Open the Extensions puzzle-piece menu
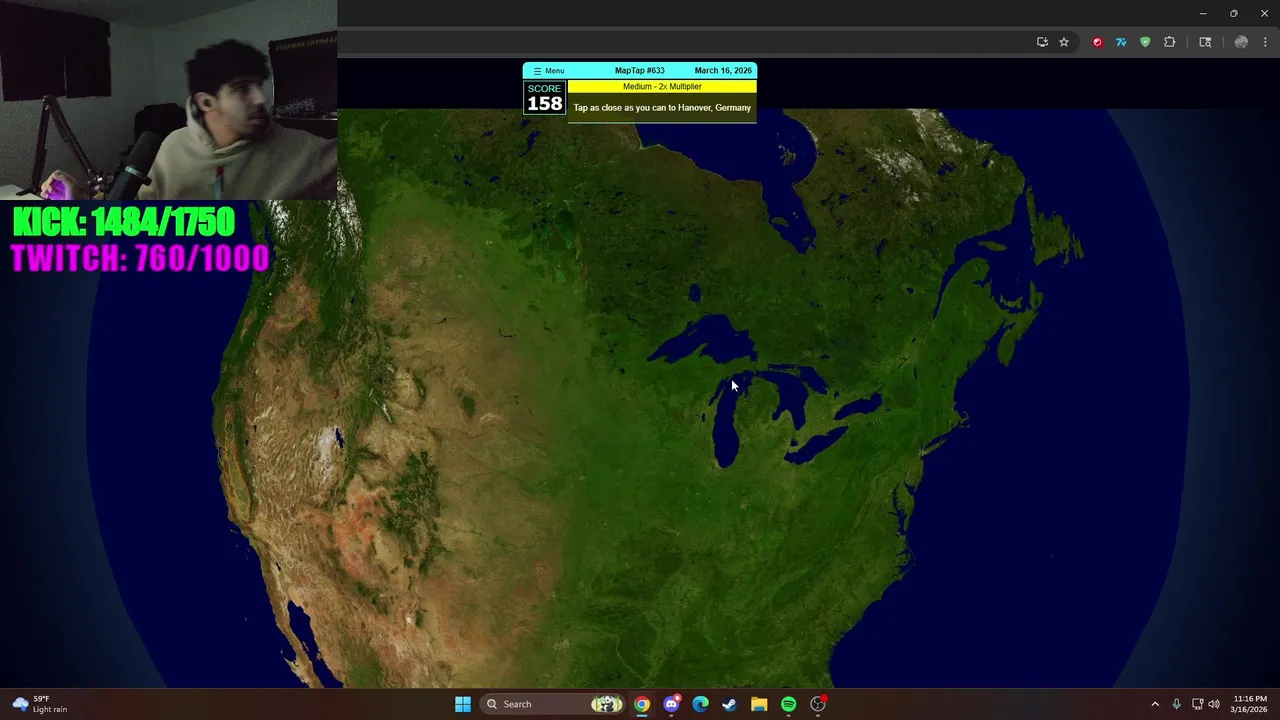This screenshot has width=1280, height=720. coord(1169,42)
